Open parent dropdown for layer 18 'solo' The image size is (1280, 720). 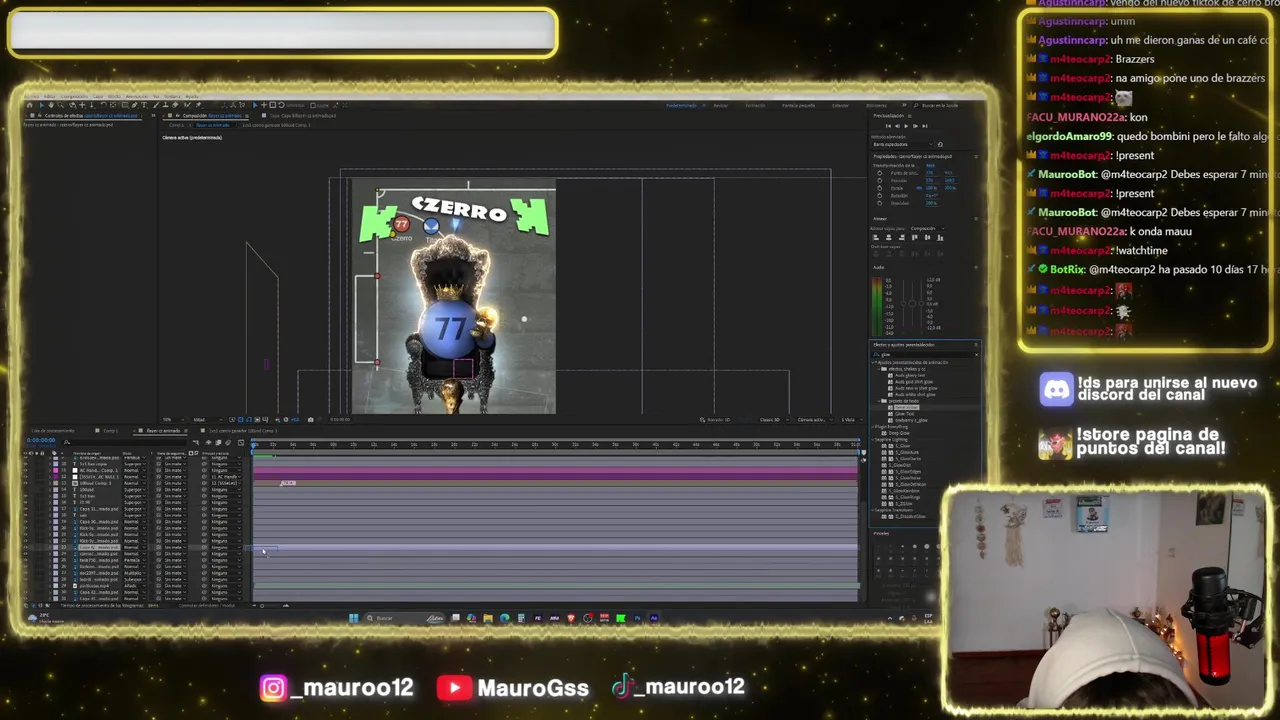coord(226,515)
